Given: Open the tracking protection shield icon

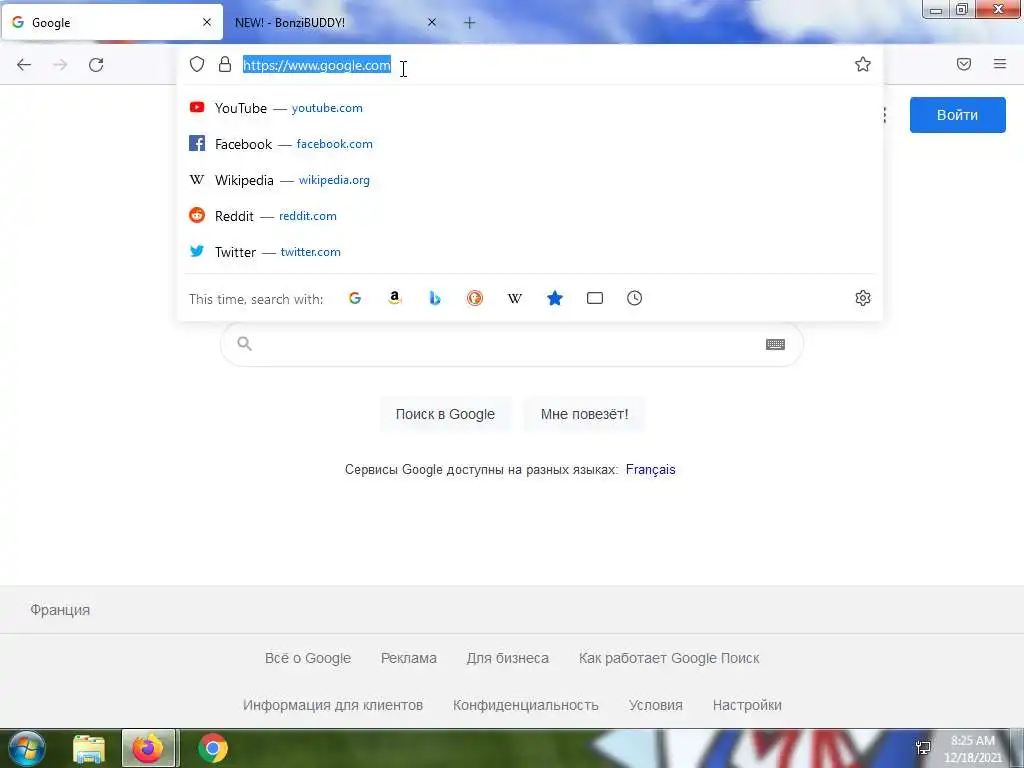Looking at the screenshot, I should click(x=197, y=64).
